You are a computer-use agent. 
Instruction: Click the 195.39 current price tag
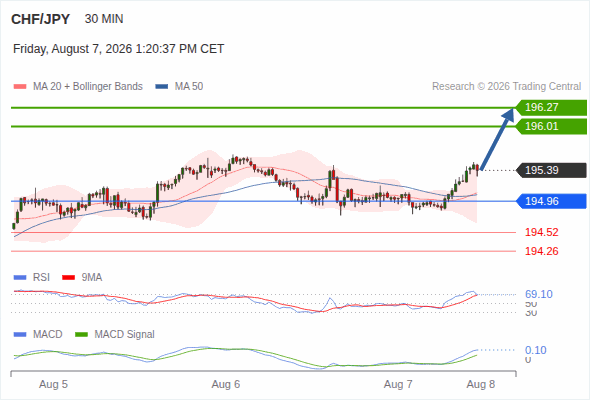pos(551,170)
